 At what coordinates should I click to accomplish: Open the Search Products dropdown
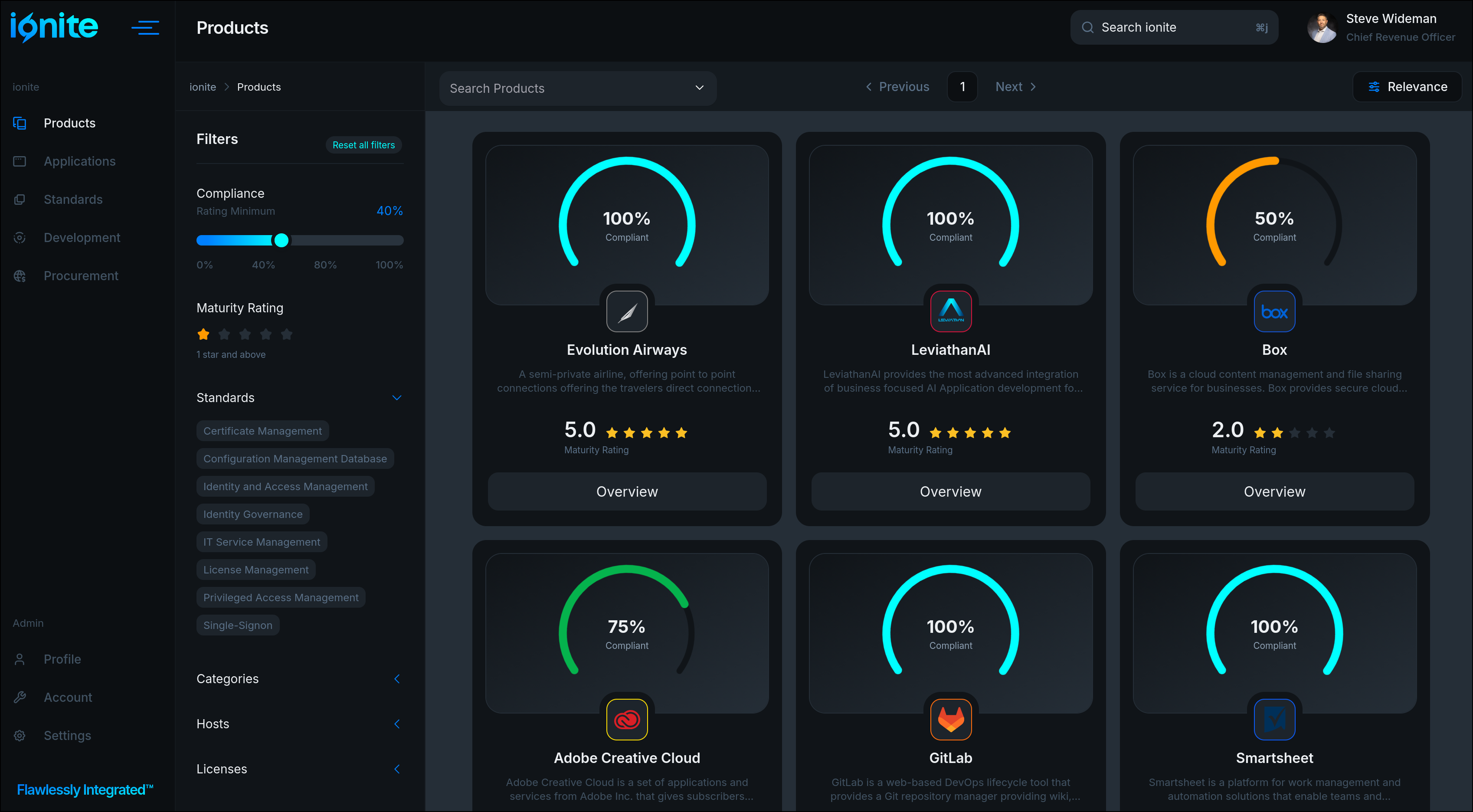point(578,88)
